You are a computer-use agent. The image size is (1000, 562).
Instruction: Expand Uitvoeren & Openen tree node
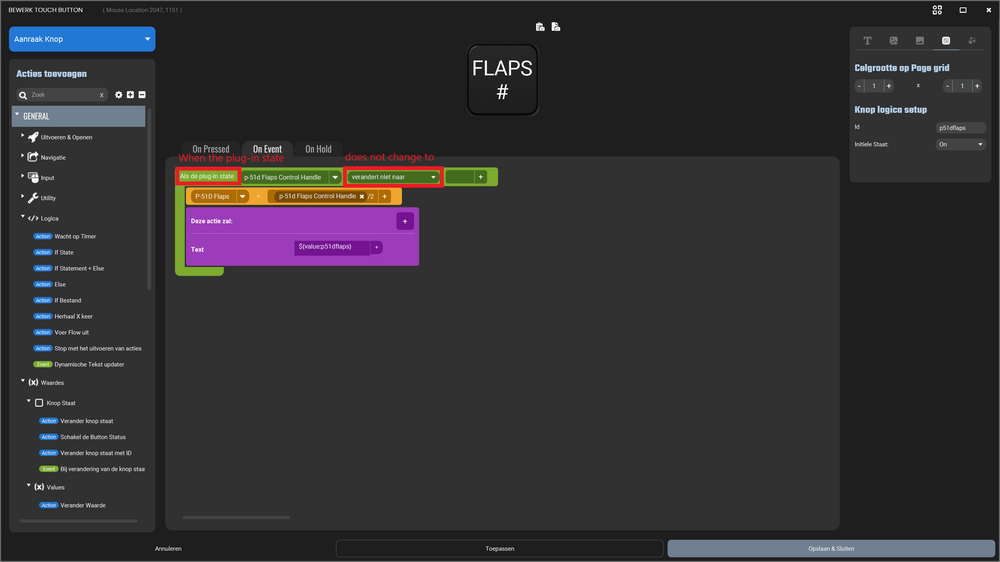point(22,137)
